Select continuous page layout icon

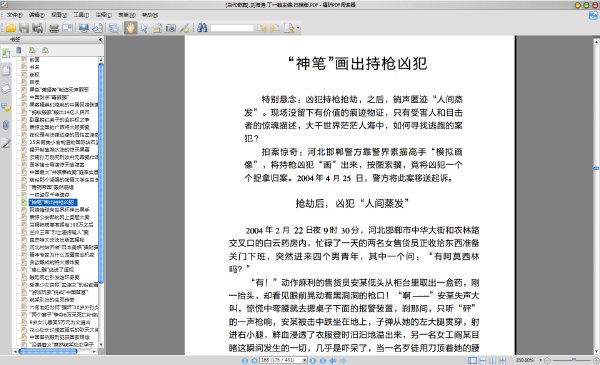click(483, 360)
